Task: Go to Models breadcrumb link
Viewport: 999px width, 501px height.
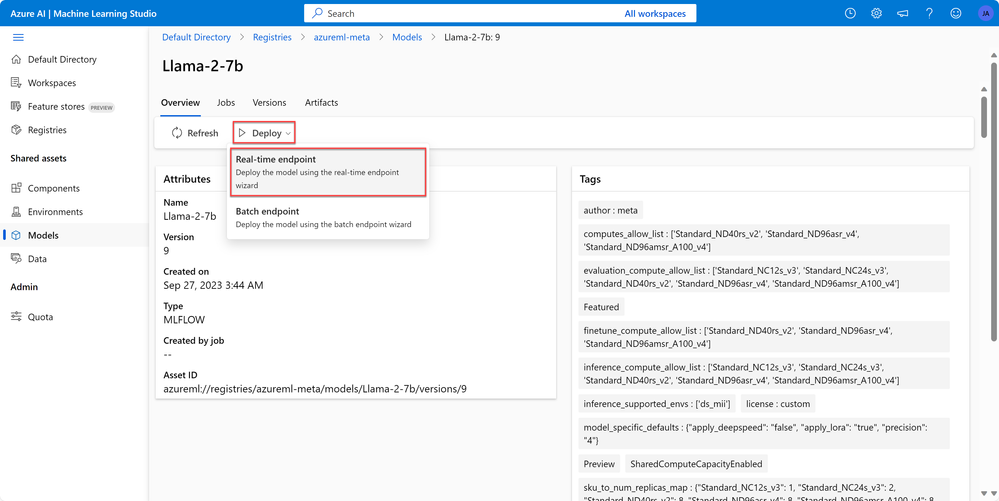Action: pyautogui.click(x=407, y=38)
